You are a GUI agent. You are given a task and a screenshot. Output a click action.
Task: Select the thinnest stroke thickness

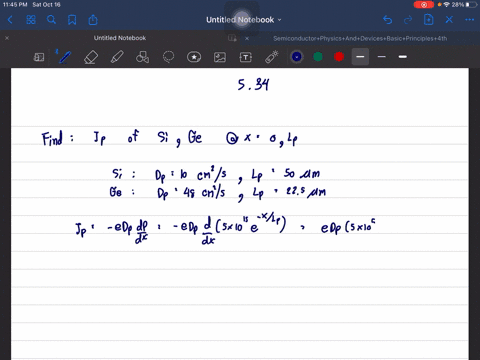point(382,57)
